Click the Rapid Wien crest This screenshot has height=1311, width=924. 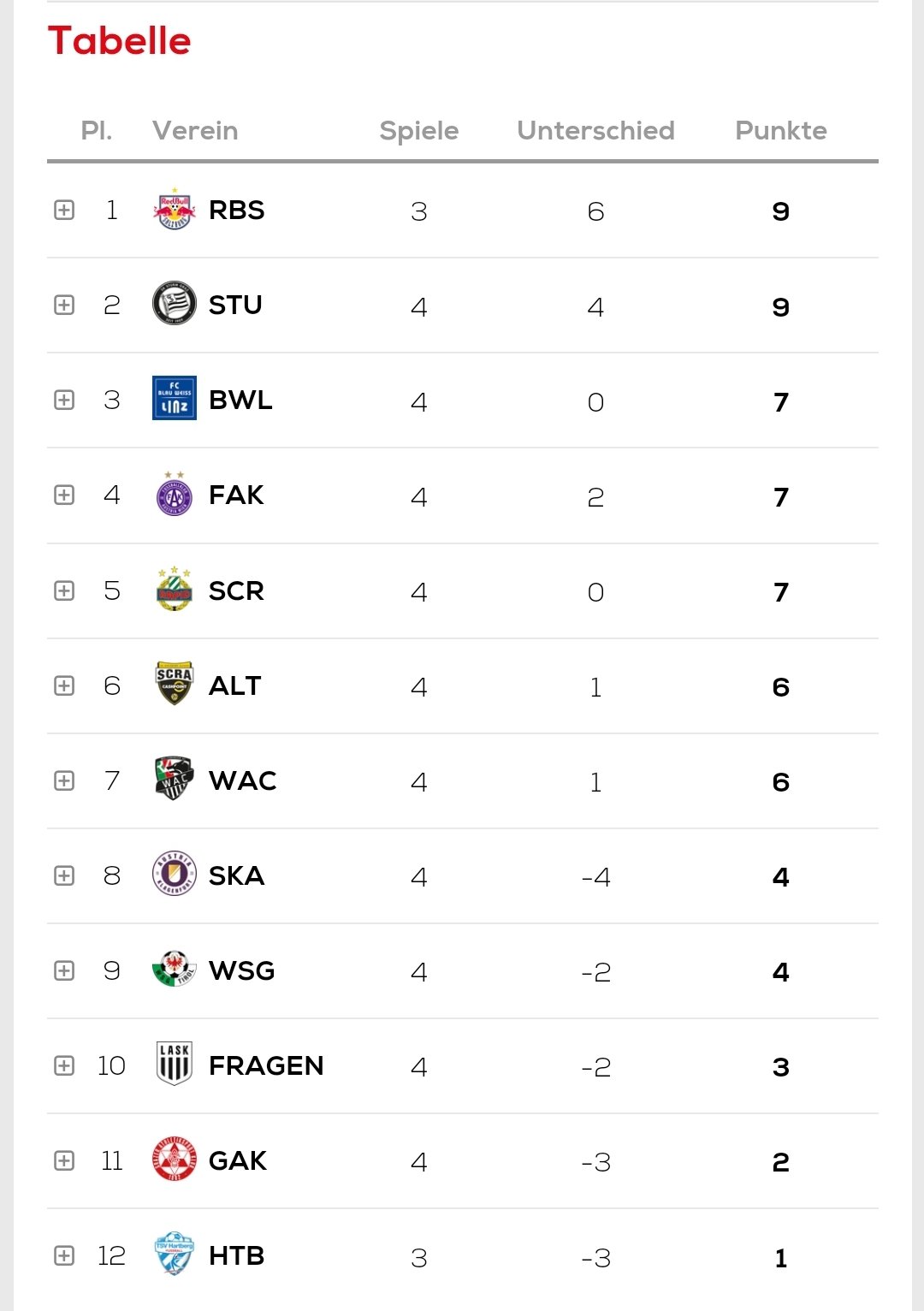tap(175, 589)
